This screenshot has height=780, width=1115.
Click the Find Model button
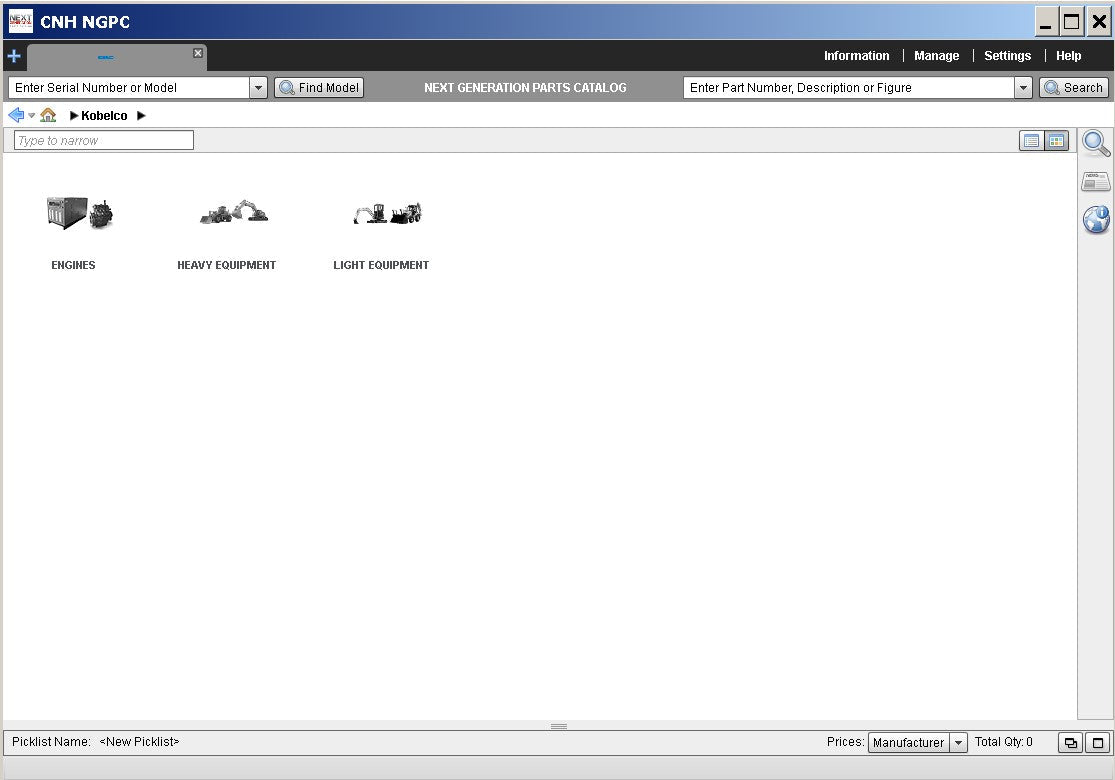coord(319,88)
